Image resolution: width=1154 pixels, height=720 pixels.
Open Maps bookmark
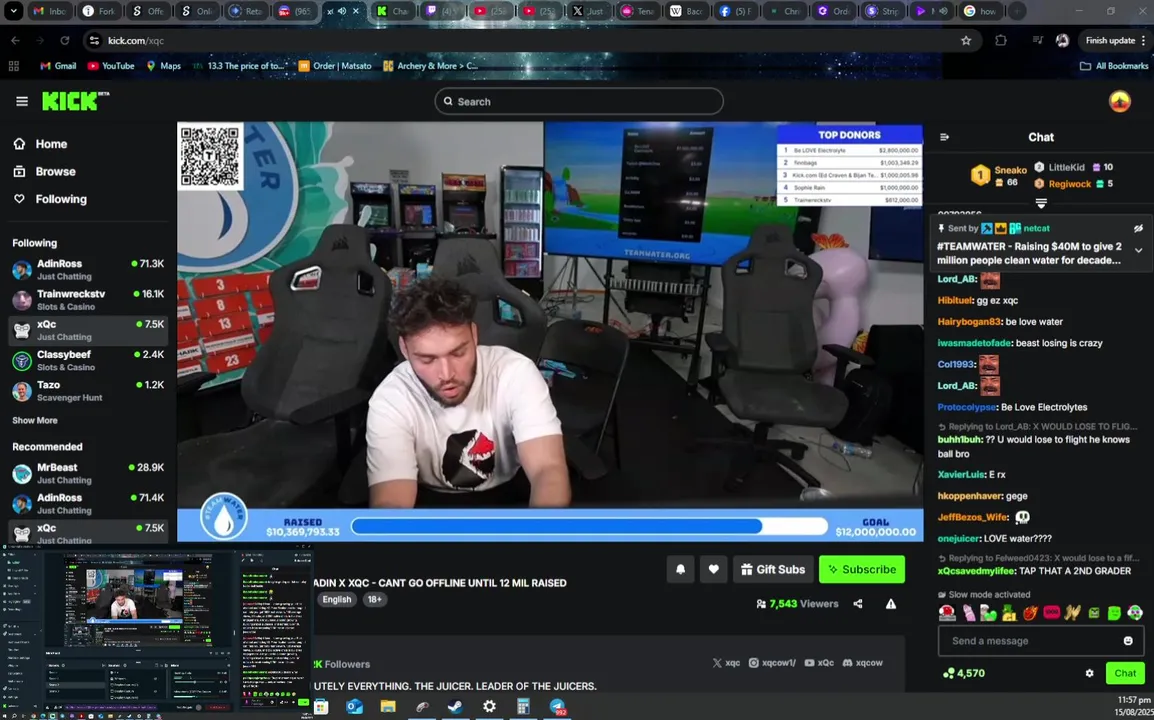[163, 66]
